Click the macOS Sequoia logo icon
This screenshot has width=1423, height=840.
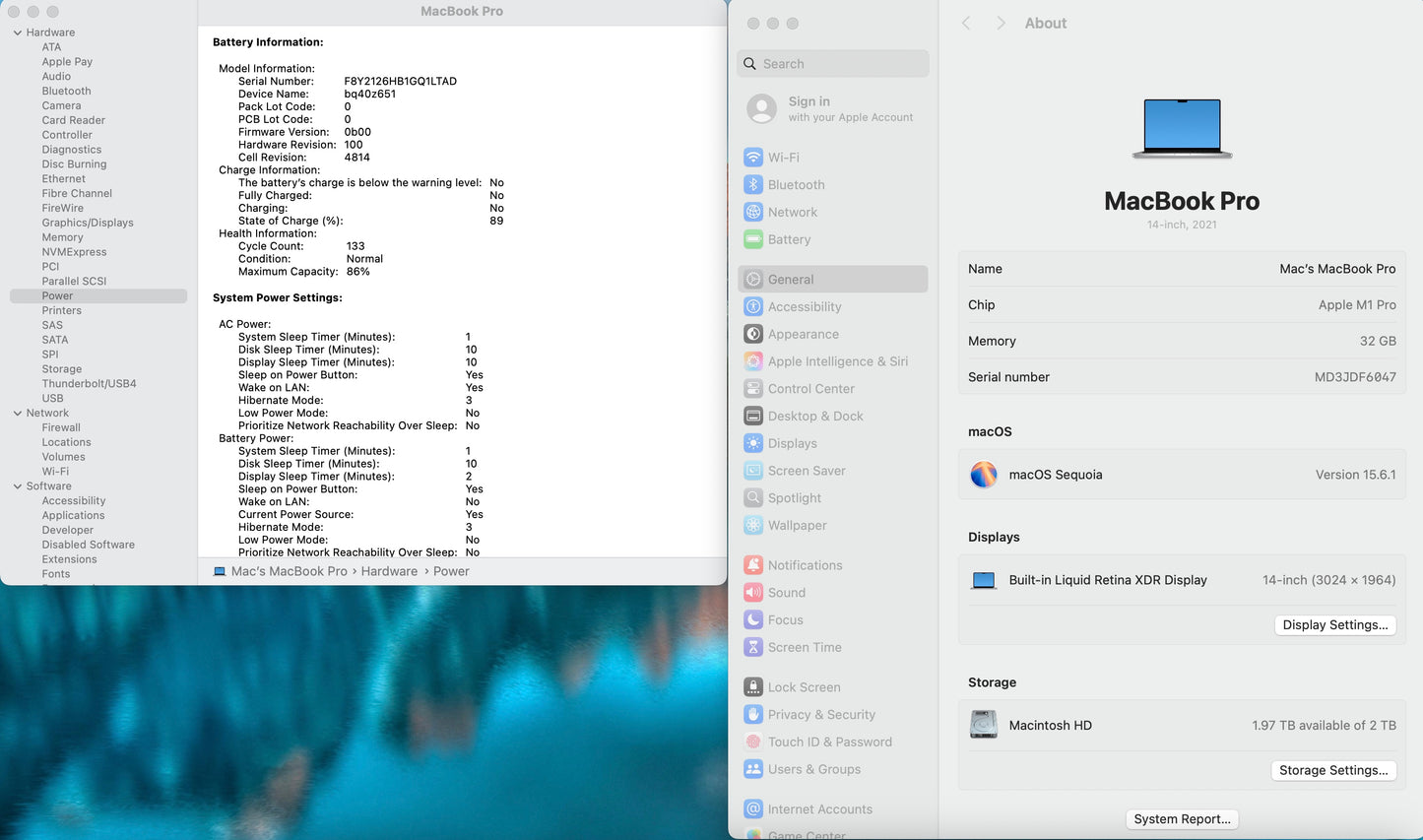point(984,475)
